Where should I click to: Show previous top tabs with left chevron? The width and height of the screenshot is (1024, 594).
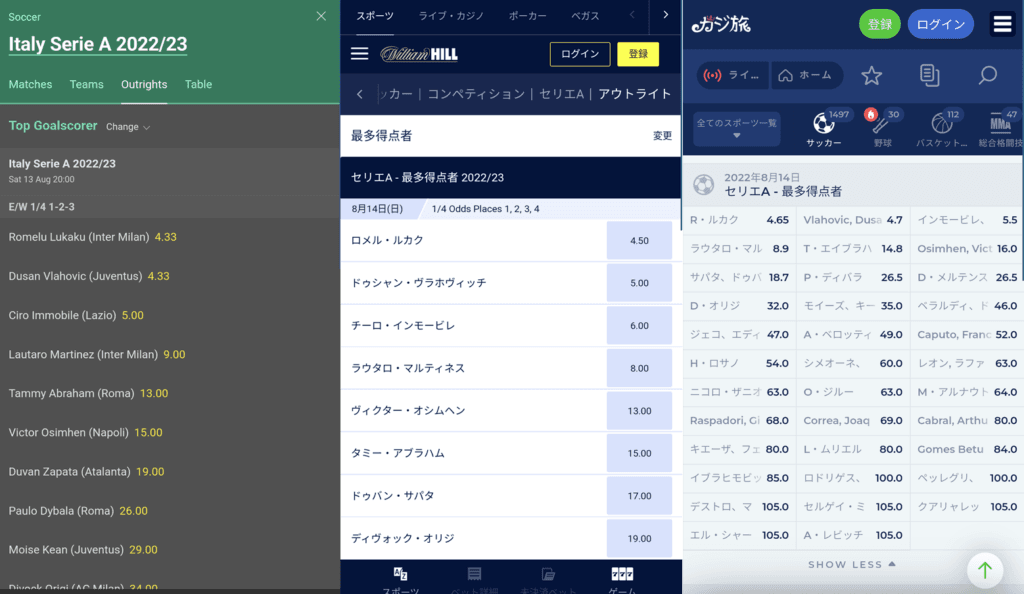coord(632,14)
